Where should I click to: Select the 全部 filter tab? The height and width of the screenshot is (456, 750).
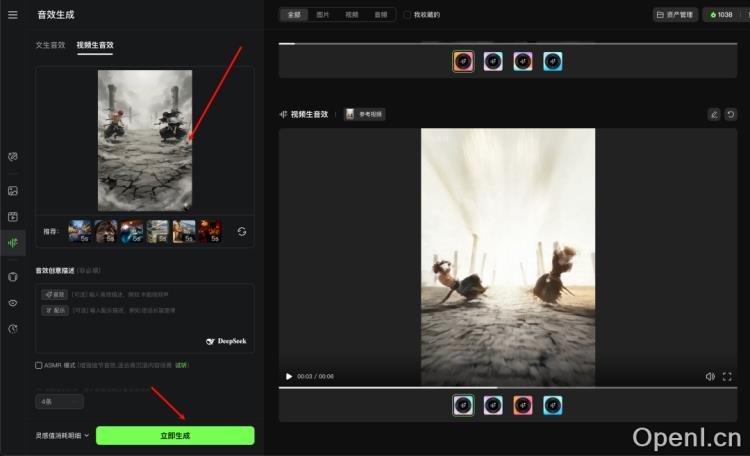(x=293, y=15)
